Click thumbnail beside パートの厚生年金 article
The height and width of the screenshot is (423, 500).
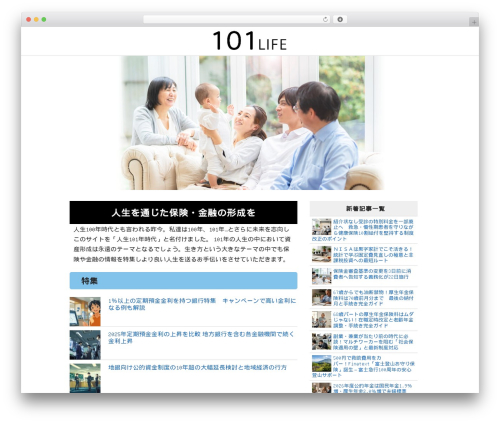pos(322,320)
